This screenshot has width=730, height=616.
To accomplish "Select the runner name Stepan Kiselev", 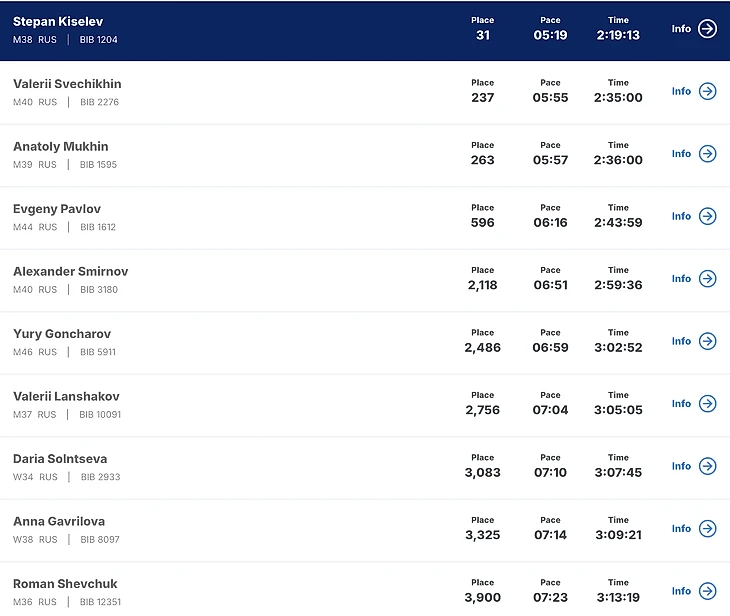I will pyautogui.click(x=58, y=22).
